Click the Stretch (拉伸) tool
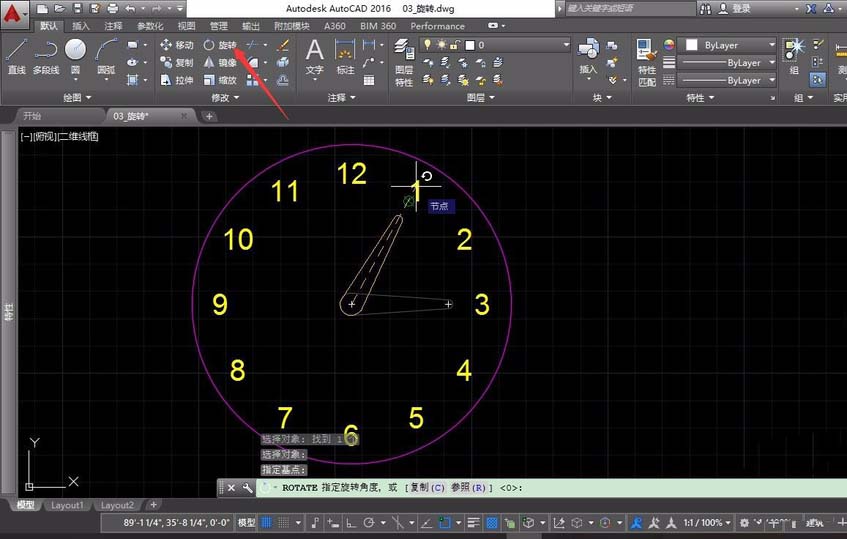 pos(177,80)
